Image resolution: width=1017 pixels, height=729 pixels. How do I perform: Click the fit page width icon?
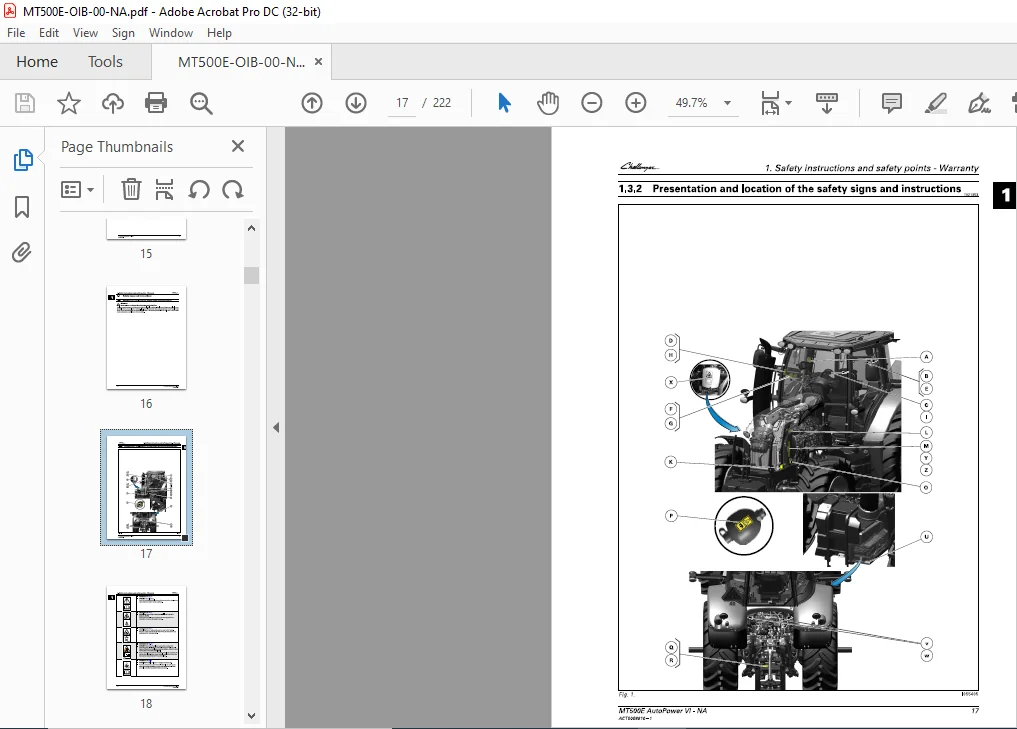point(770,103)
